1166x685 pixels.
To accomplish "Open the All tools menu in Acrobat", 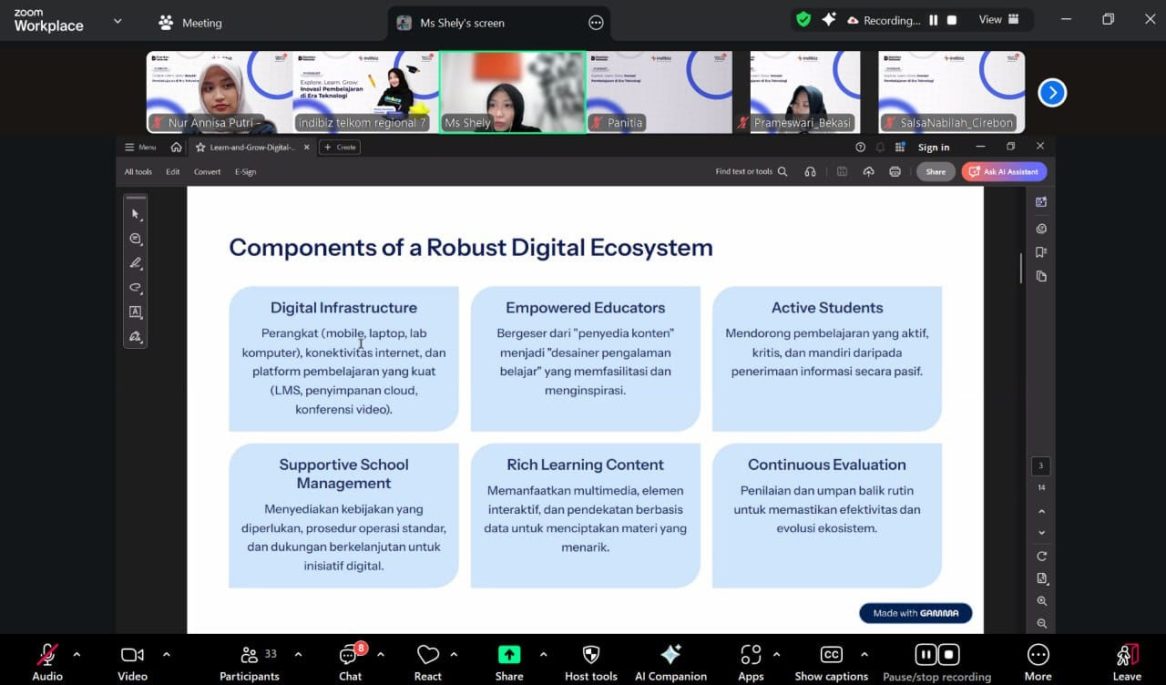I will coord(138,172).
